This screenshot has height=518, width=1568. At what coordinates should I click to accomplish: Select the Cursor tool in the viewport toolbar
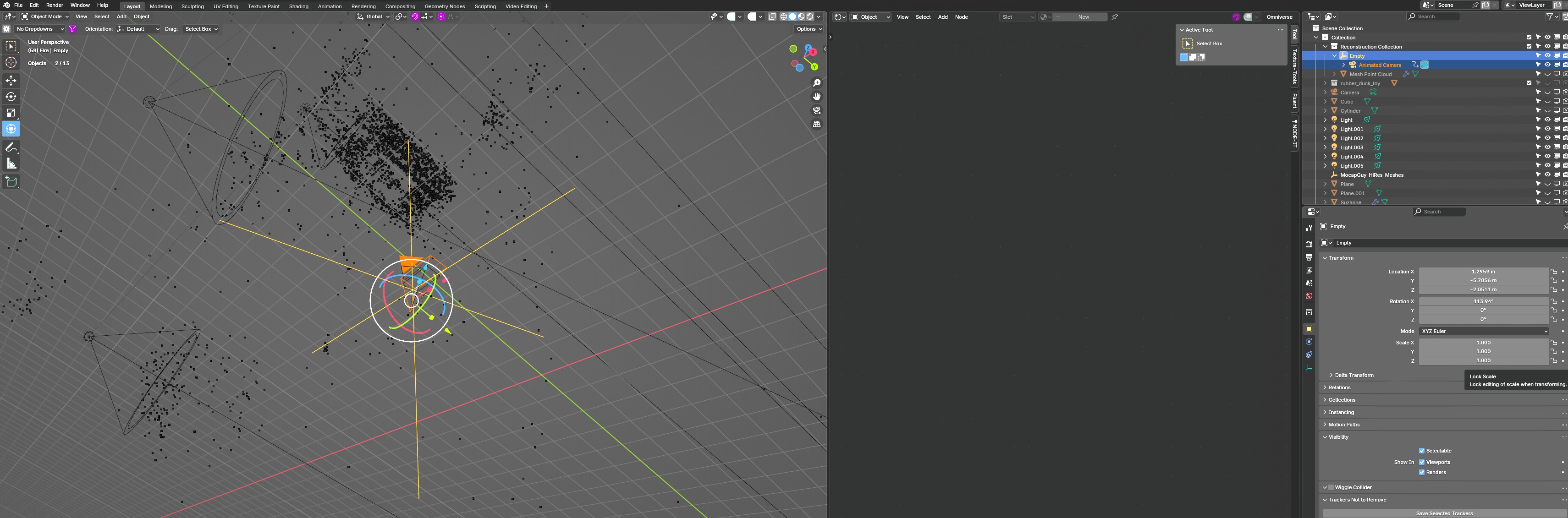(11, 63)
